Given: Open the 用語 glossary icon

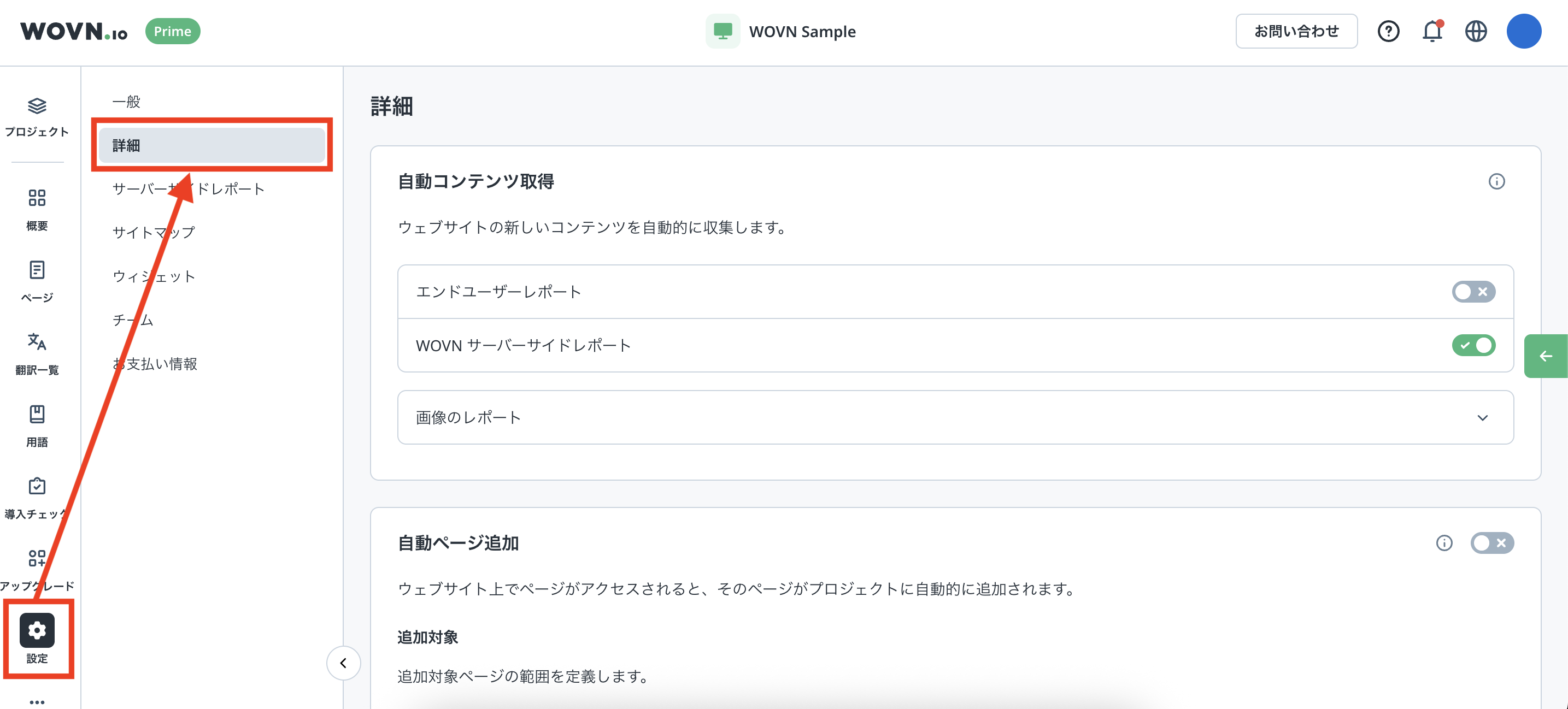Looking at the screenshot, I should coord(37,415).
